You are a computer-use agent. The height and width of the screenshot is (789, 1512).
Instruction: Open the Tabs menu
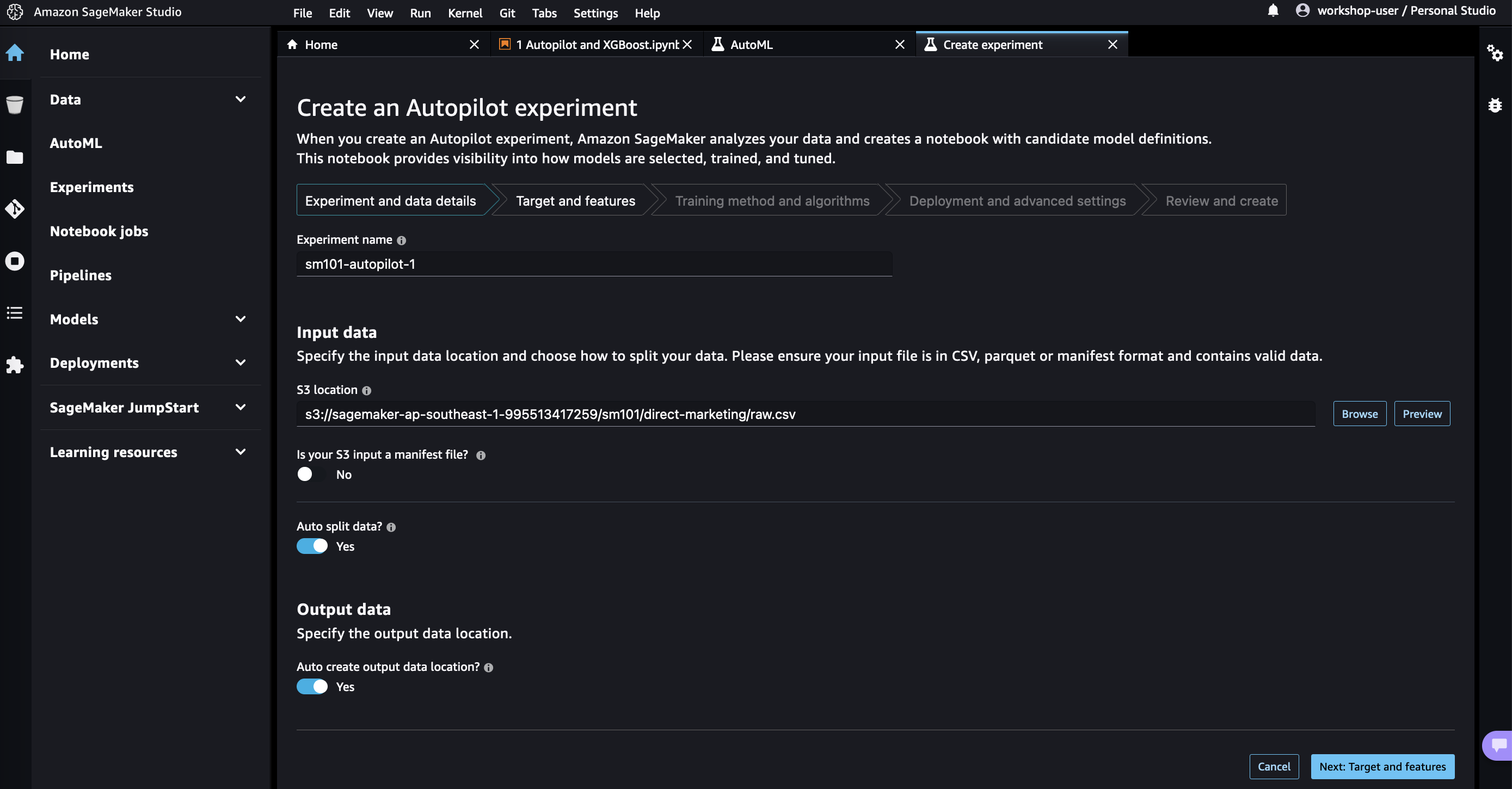click(544, 13)
